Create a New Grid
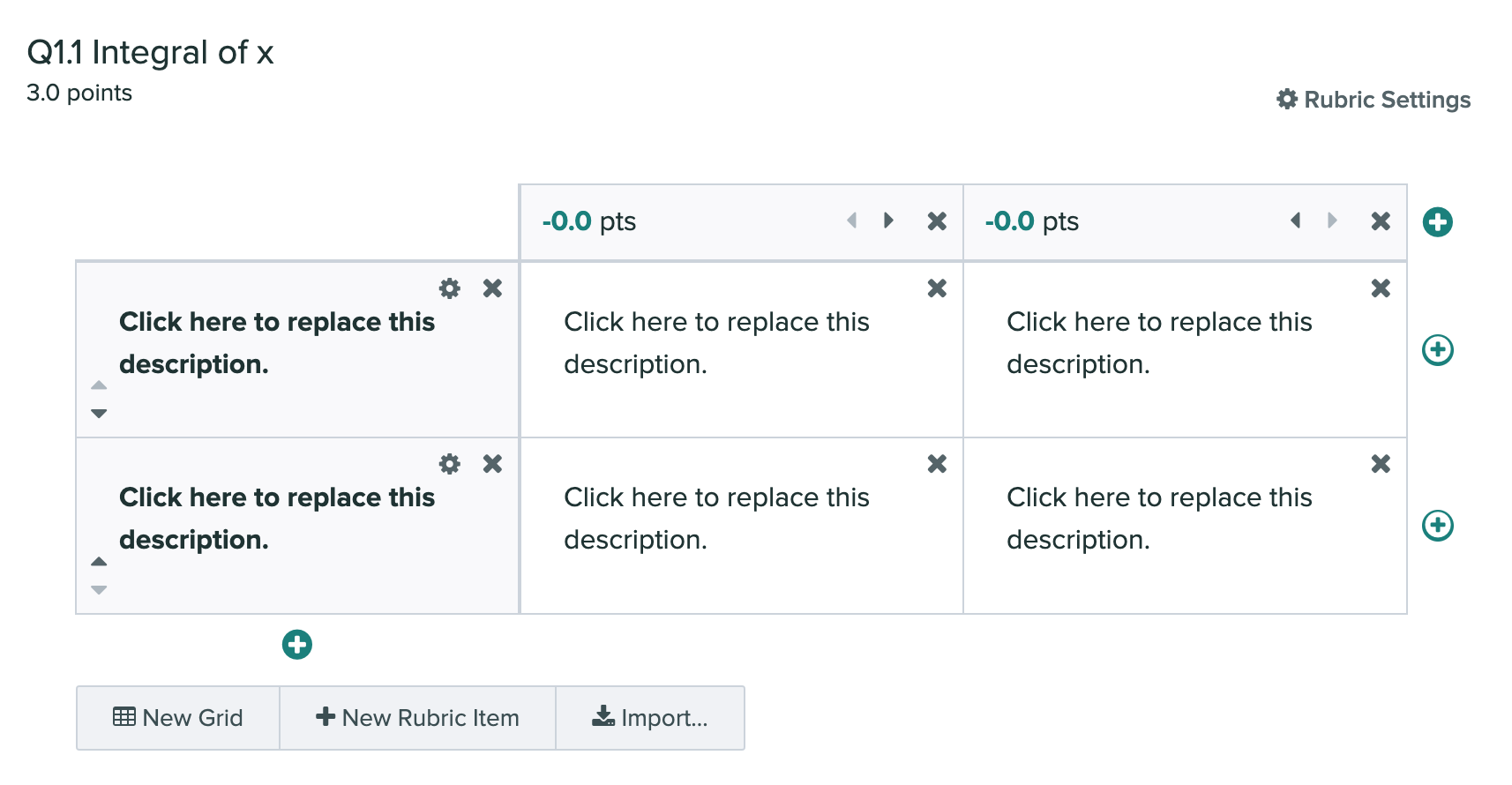Viewport: 1512px width, 785px height. click(178, 718)
